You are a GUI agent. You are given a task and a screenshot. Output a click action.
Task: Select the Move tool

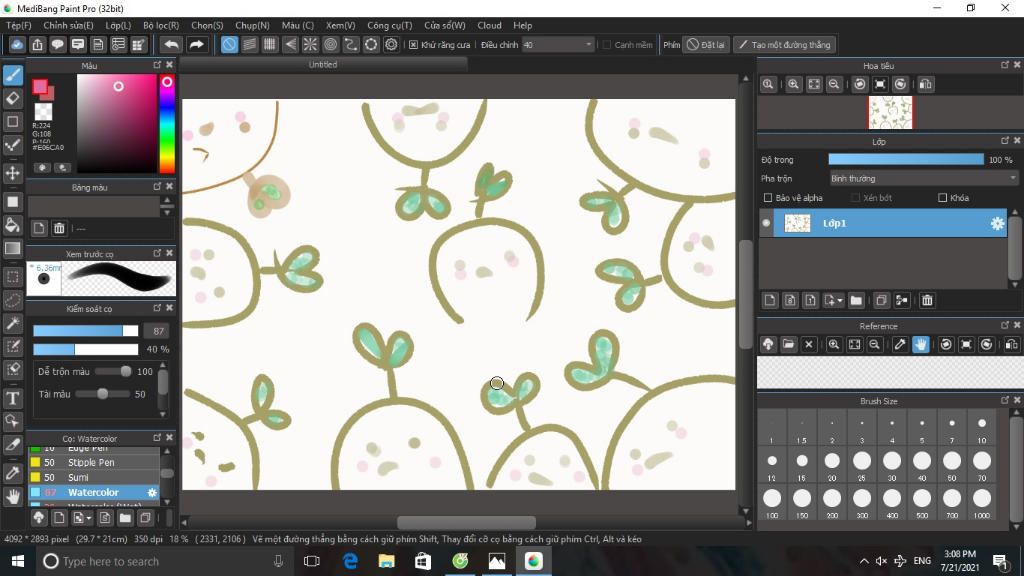tap(12, 173)
